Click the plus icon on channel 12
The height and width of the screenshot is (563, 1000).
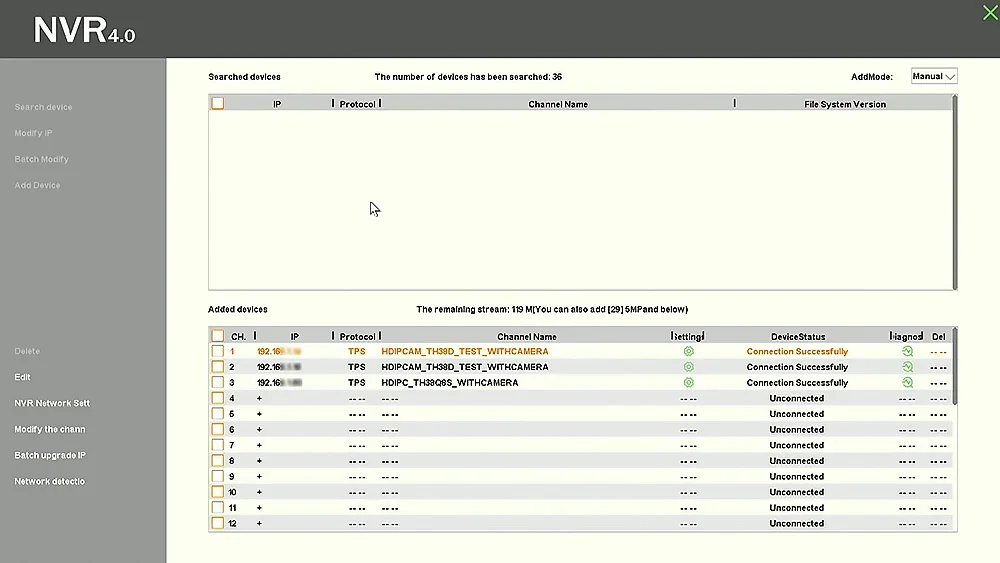pyautogui.click(x=259, y=523)
